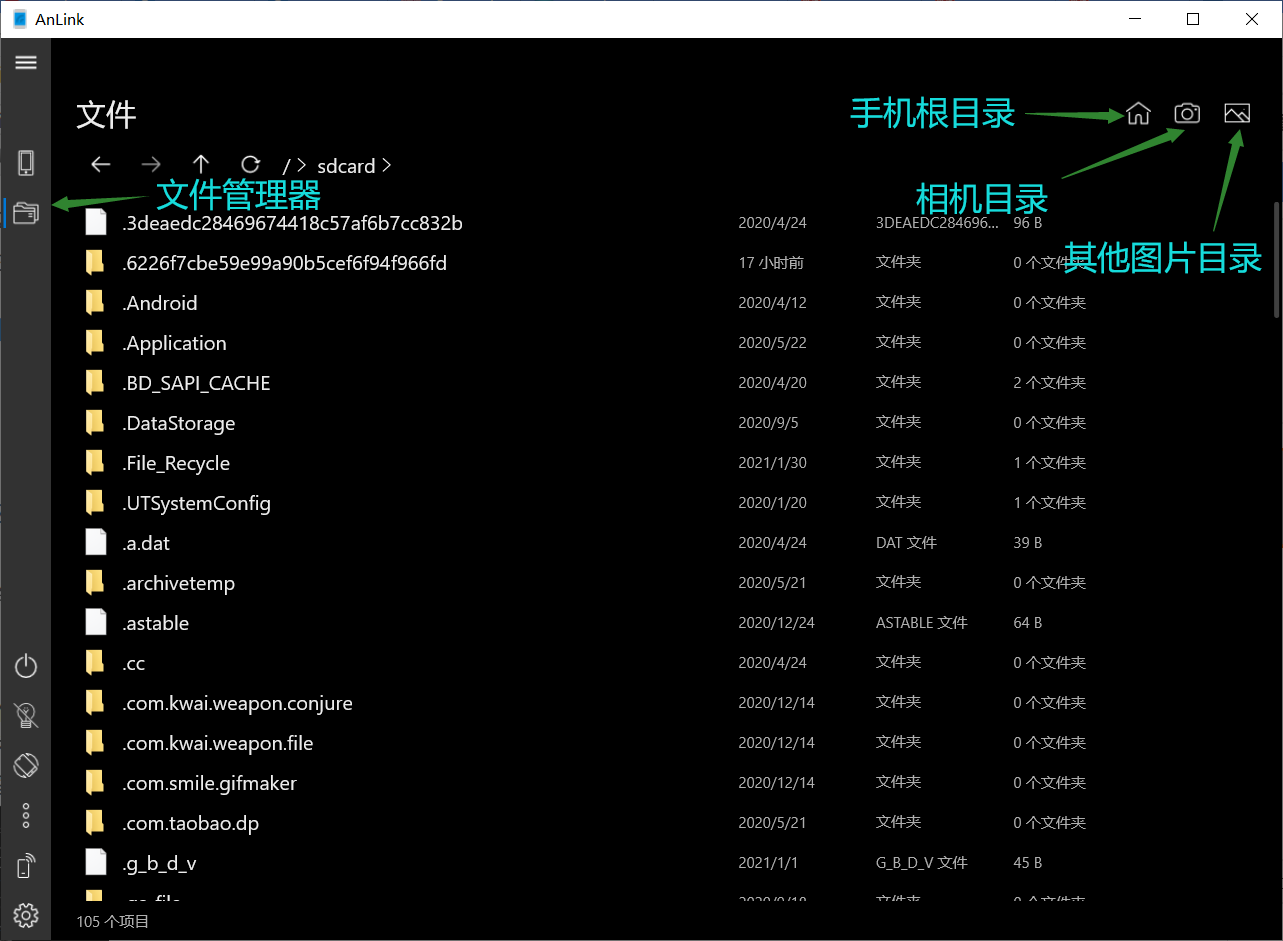Image resolution: width=1283 pixels, height=941 pixels.
Task: Toggle the screen light bulb icon
Action: (x=26, y=715)
